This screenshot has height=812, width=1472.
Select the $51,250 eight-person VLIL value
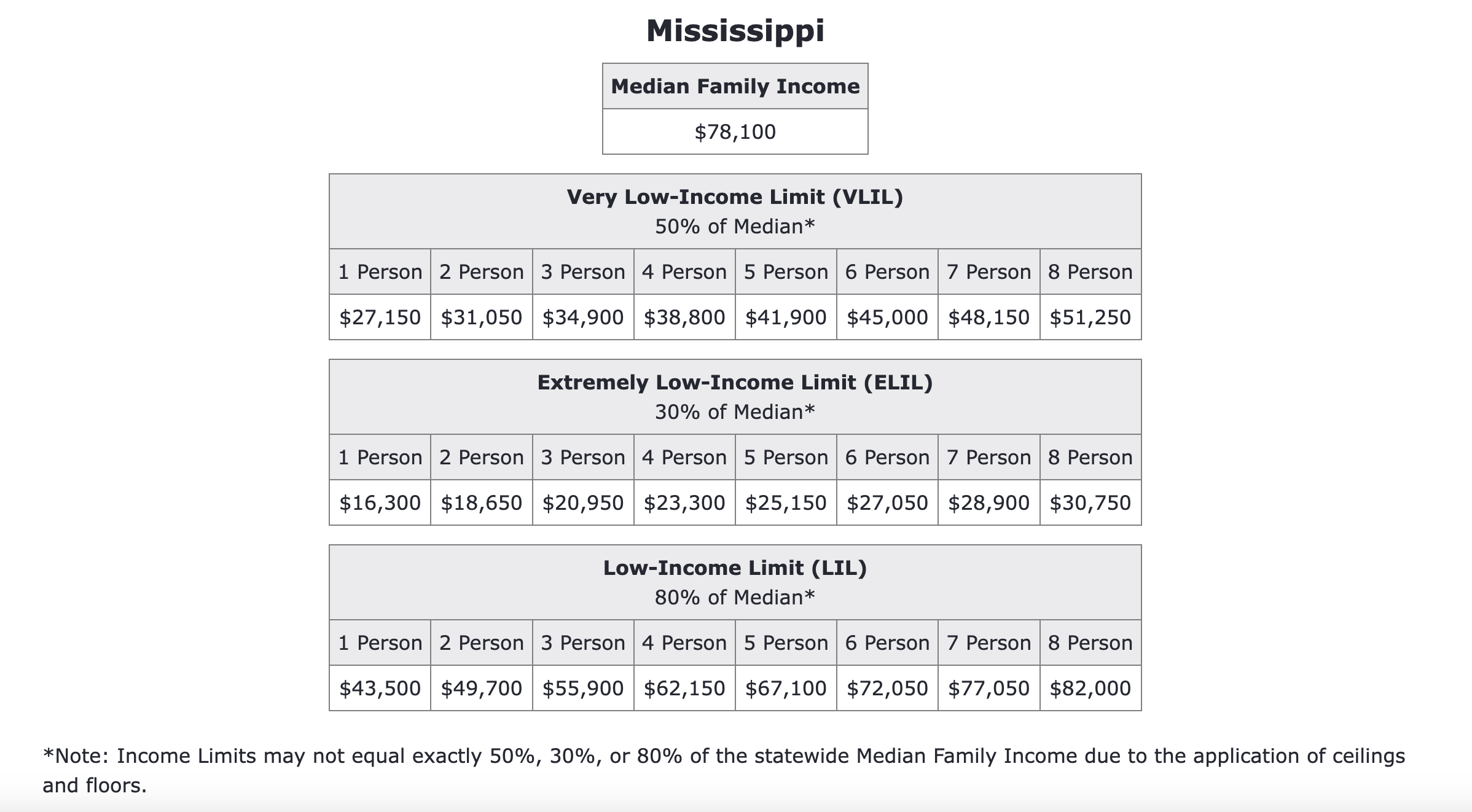pos(1090,317)
